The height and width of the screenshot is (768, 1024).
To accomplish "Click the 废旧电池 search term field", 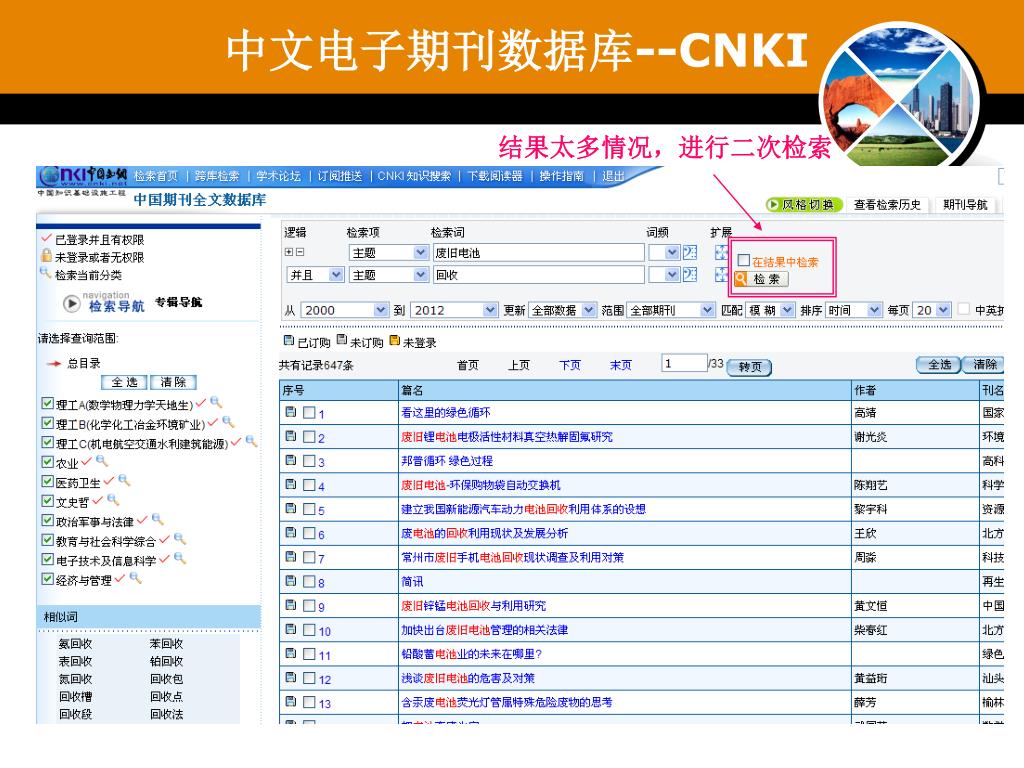I will click(x=539, y=253).
